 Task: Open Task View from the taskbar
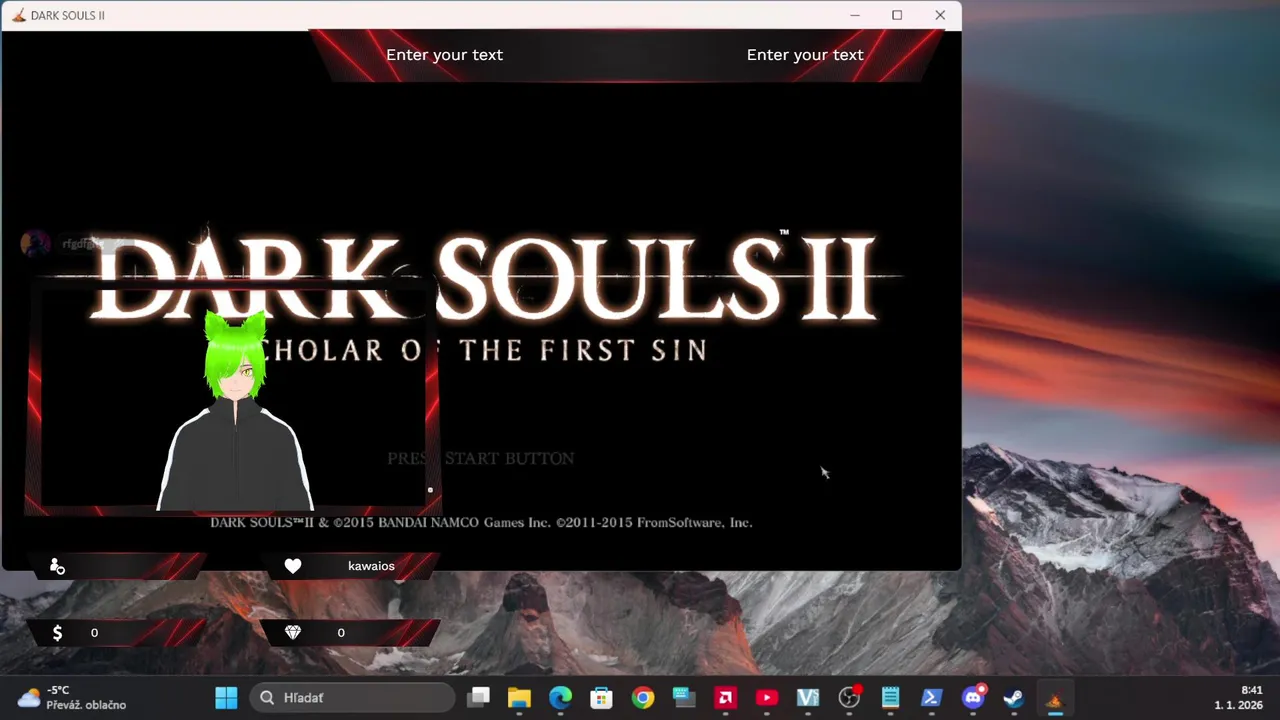(479, 697)
